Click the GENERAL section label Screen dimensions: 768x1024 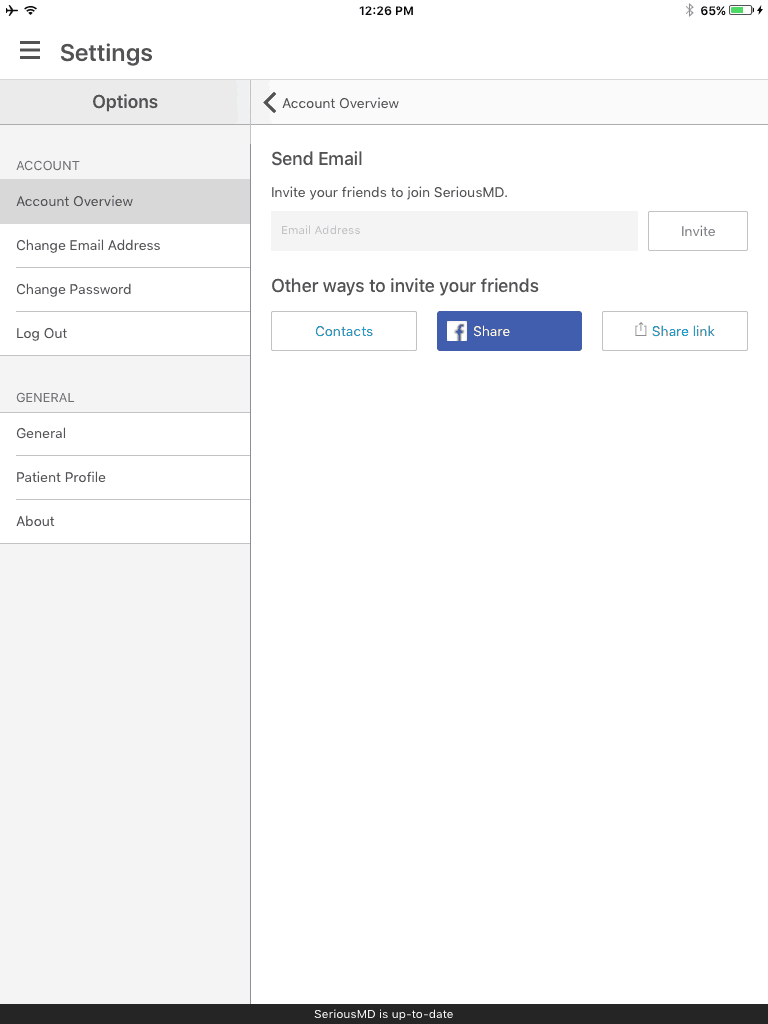(x=45, y=398)
